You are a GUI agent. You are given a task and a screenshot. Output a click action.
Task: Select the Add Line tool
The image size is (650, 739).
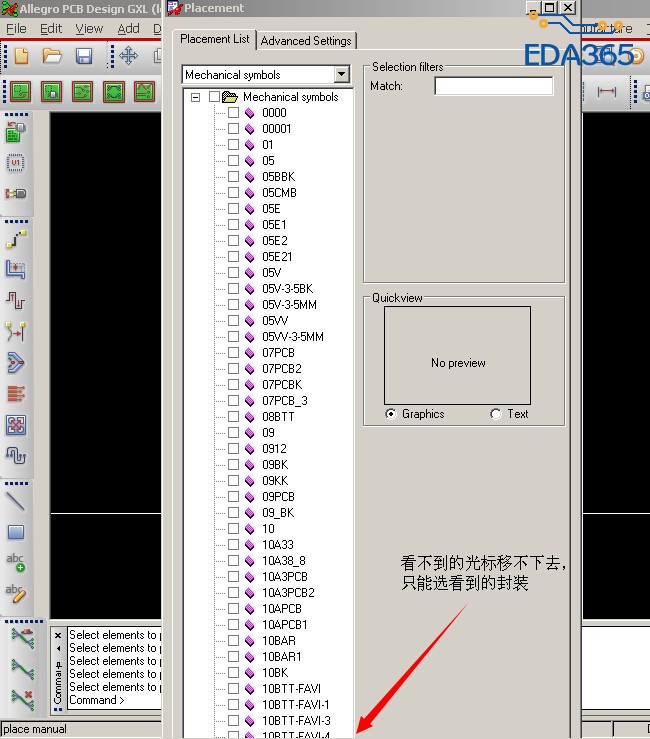pyautogui.click(x=16, y=501)
